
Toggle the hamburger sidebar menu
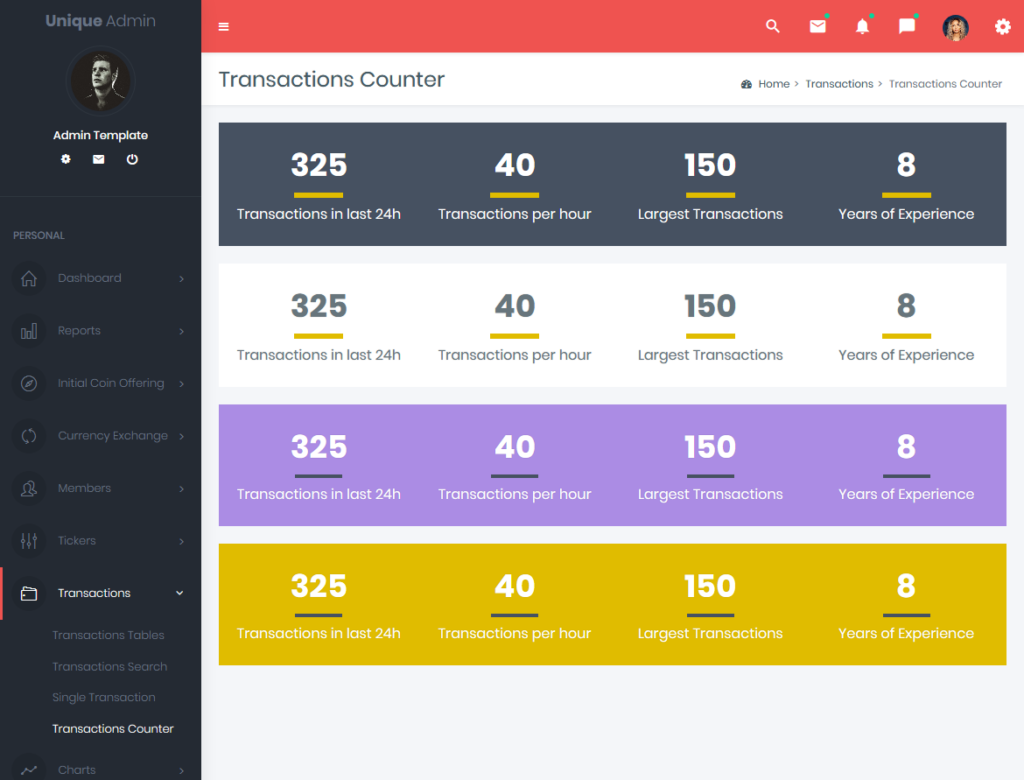click(223, 27)
